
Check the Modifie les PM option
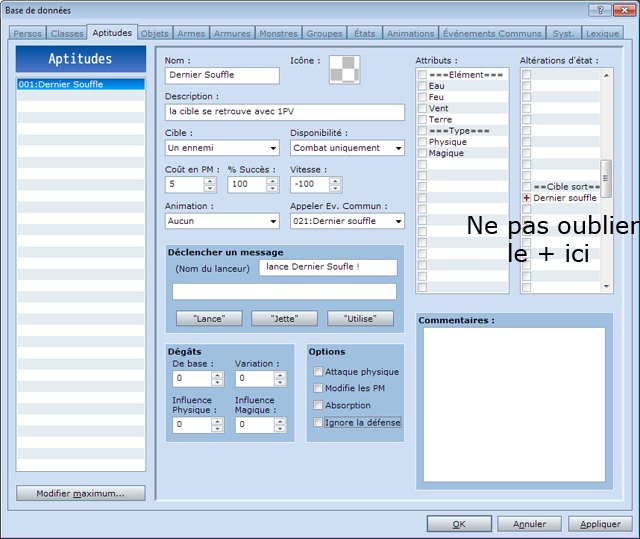(x=318, y=388)
